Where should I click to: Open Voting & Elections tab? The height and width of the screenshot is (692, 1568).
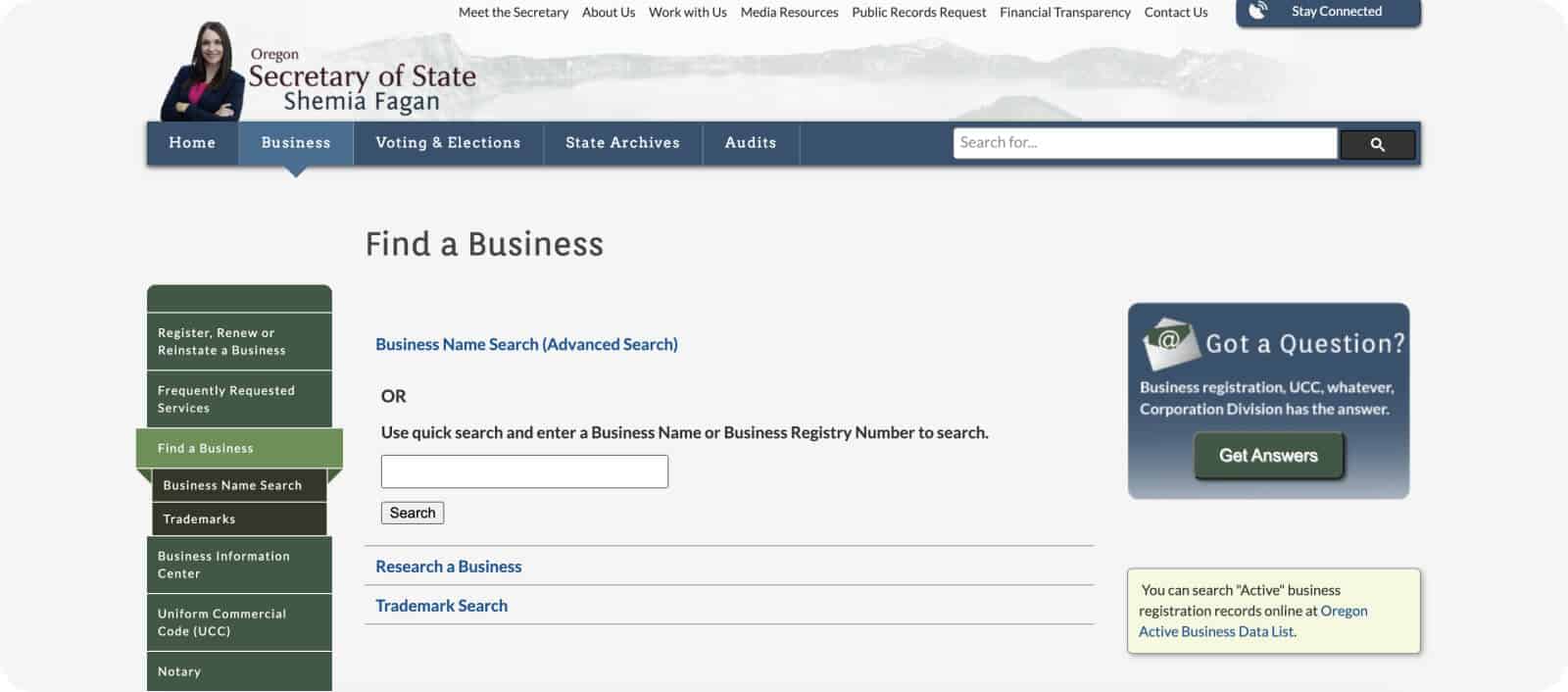tap(448, 143)
